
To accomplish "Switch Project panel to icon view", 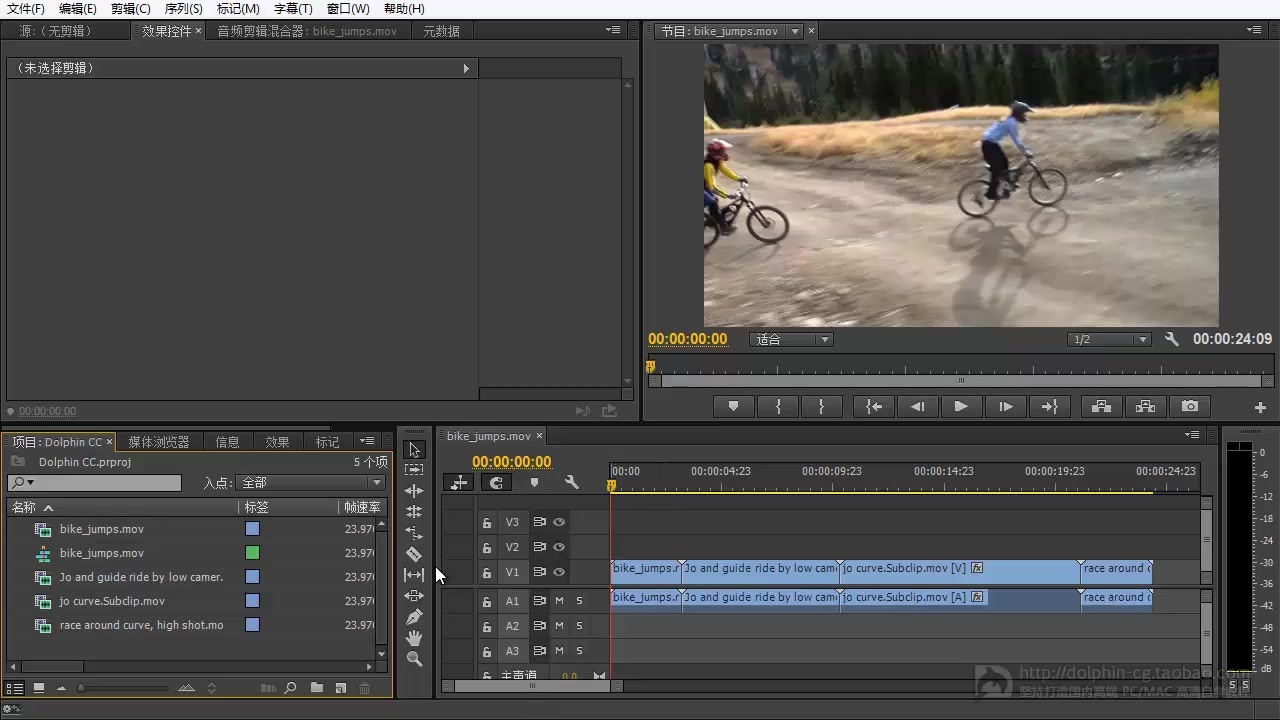I will coord(39,688).
